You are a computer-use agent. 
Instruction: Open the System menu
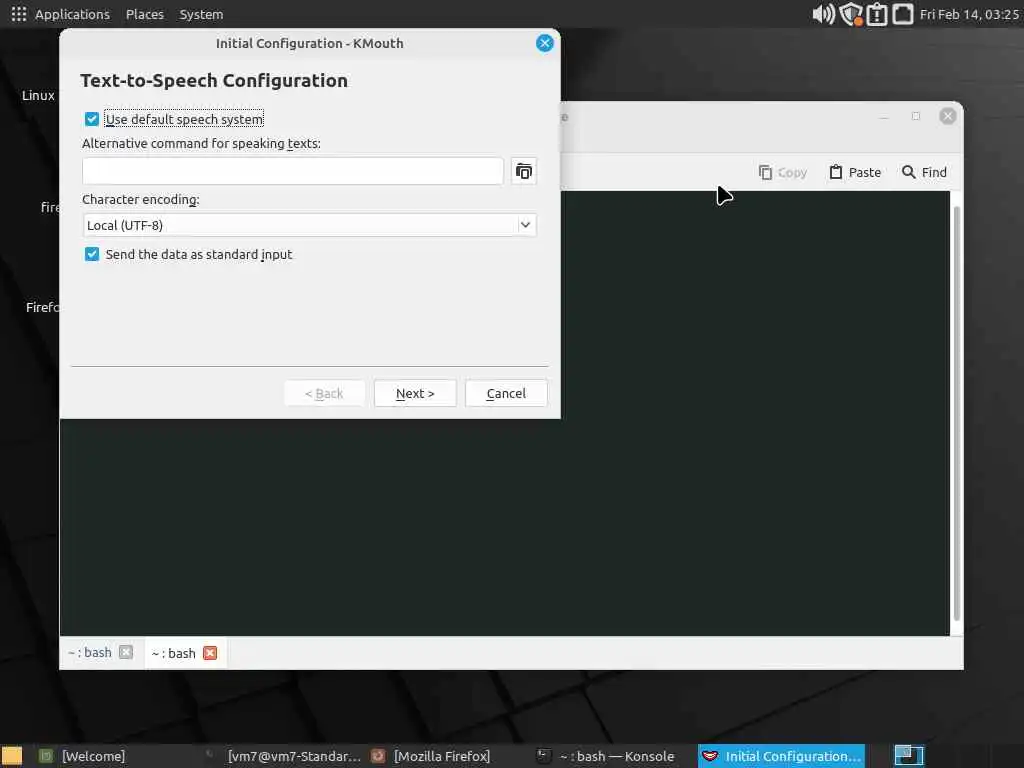point(201,14)
